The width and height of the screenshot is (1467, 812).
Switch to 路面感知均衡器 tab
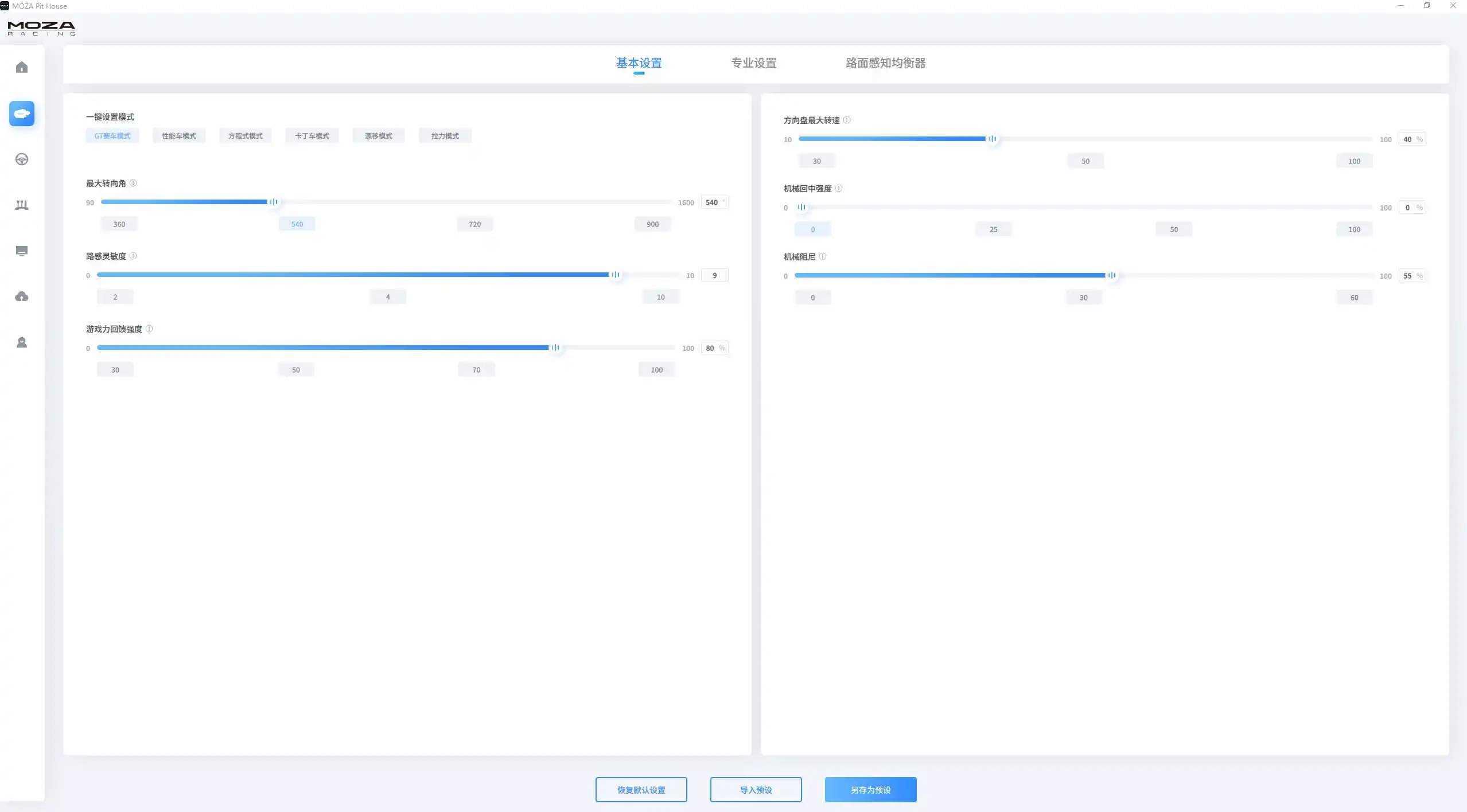point(885,63)
